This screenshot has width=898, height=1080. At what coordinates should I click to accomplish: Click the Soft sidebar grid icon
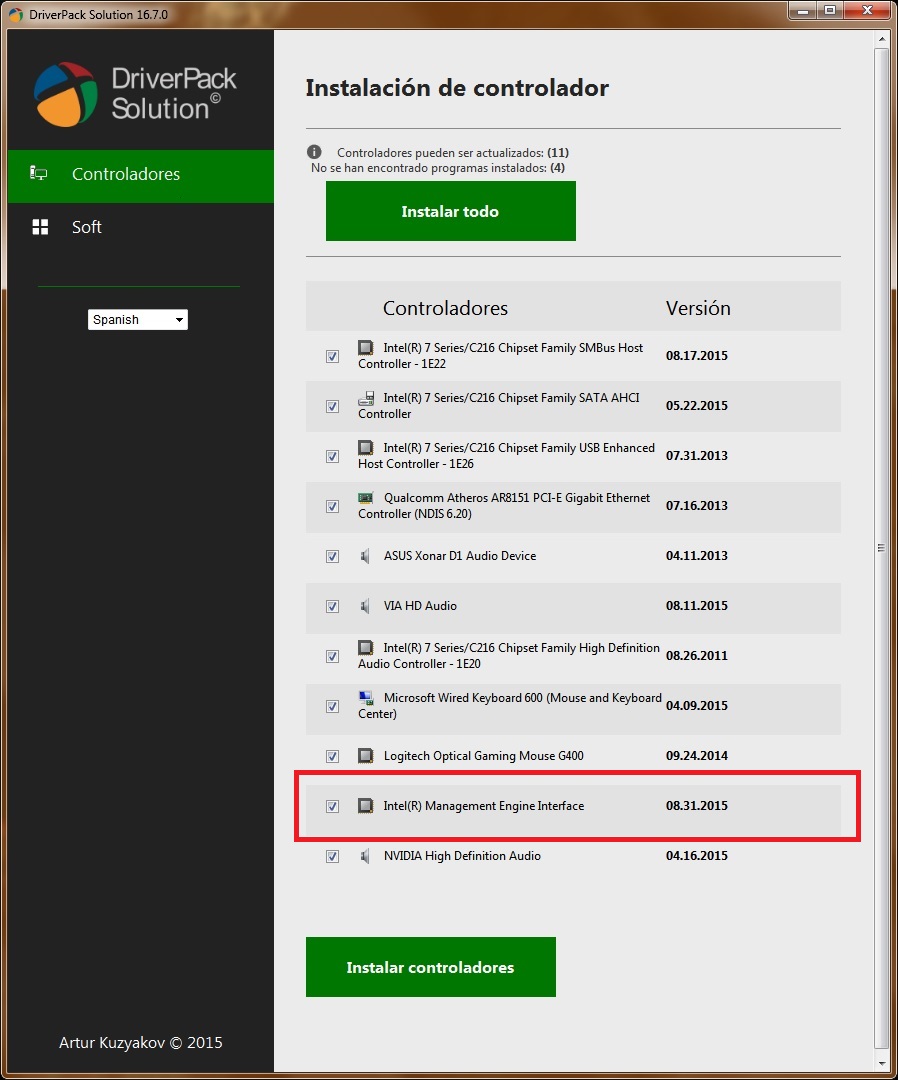pos(40,227)
